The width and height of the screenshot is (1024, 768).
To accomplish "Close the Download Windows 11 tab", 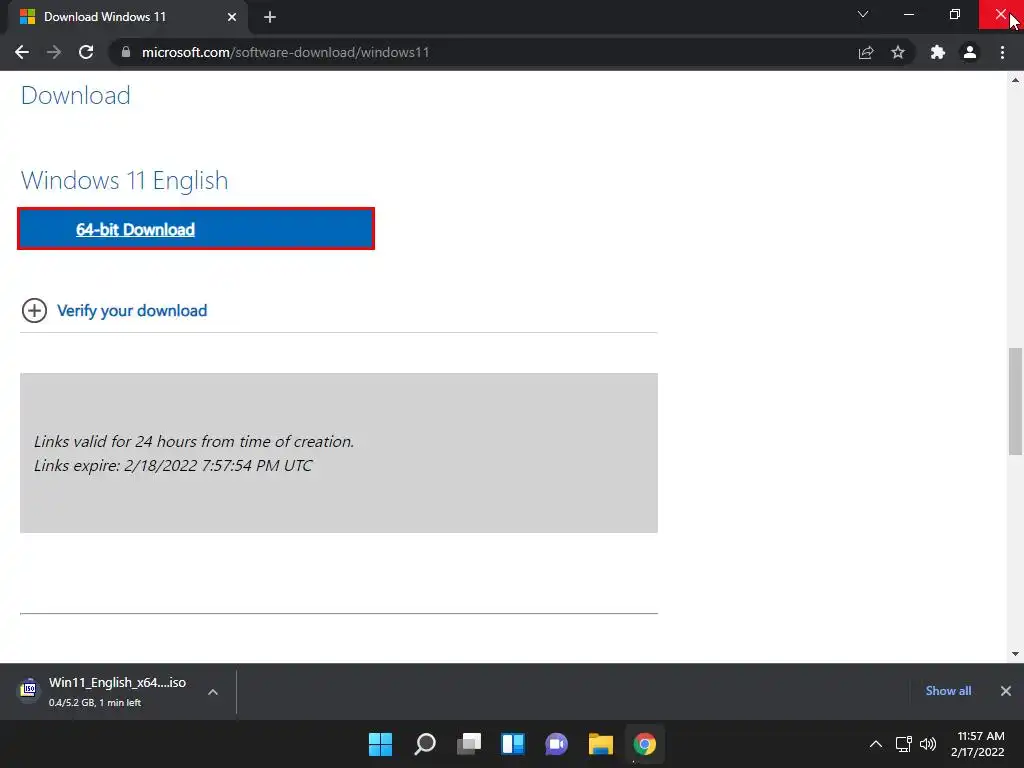I will click(232, 17).
